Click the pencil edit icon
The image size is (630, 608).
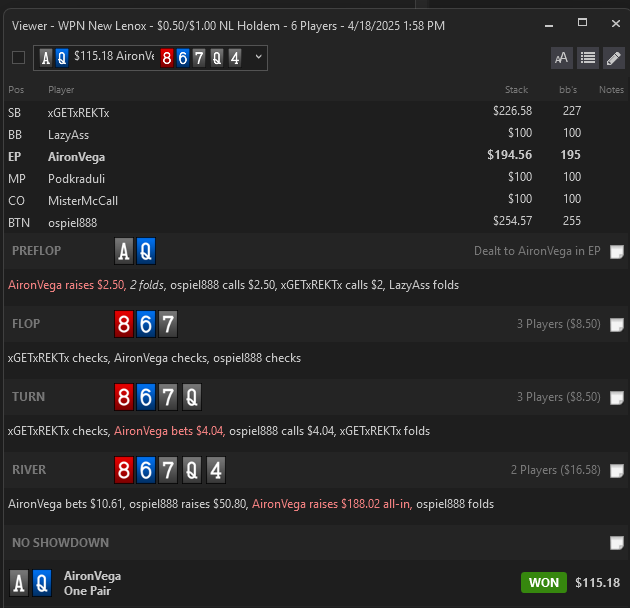coord(614,58)
